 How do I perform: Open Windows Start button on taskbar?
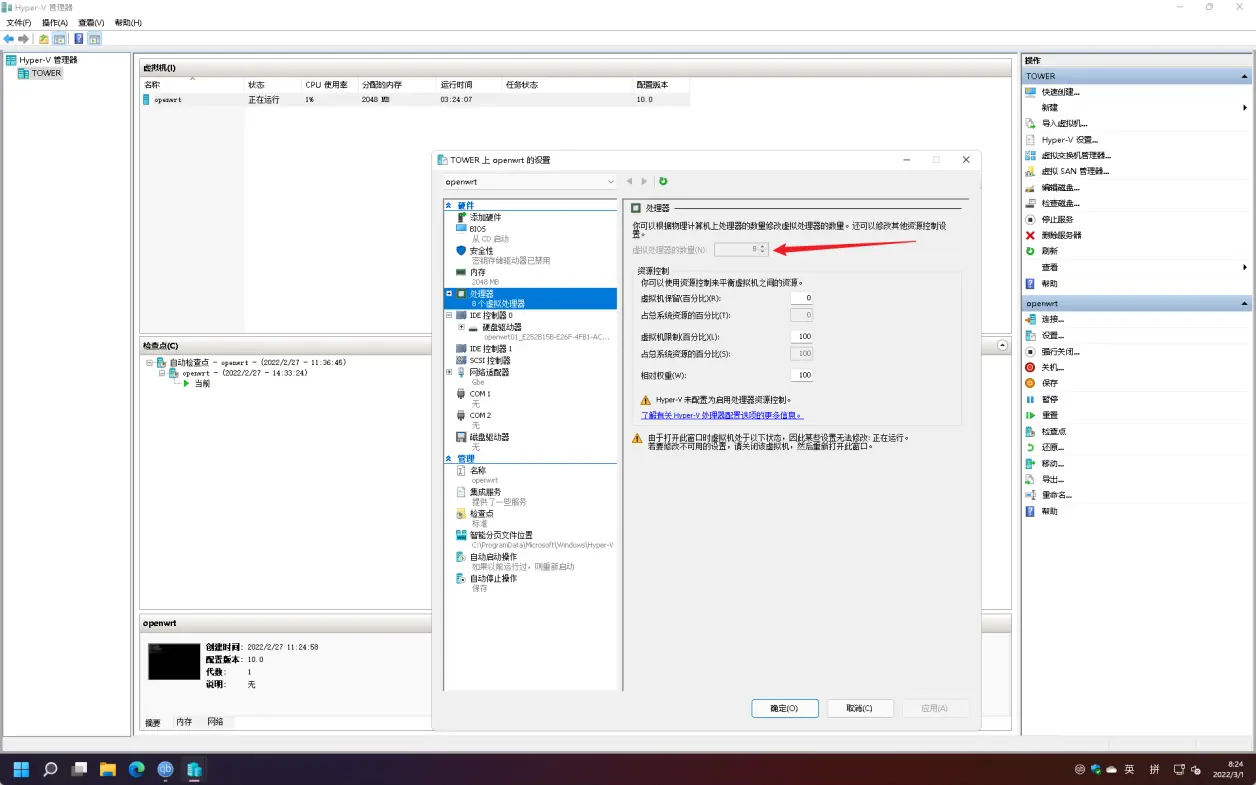pos(21,769)
